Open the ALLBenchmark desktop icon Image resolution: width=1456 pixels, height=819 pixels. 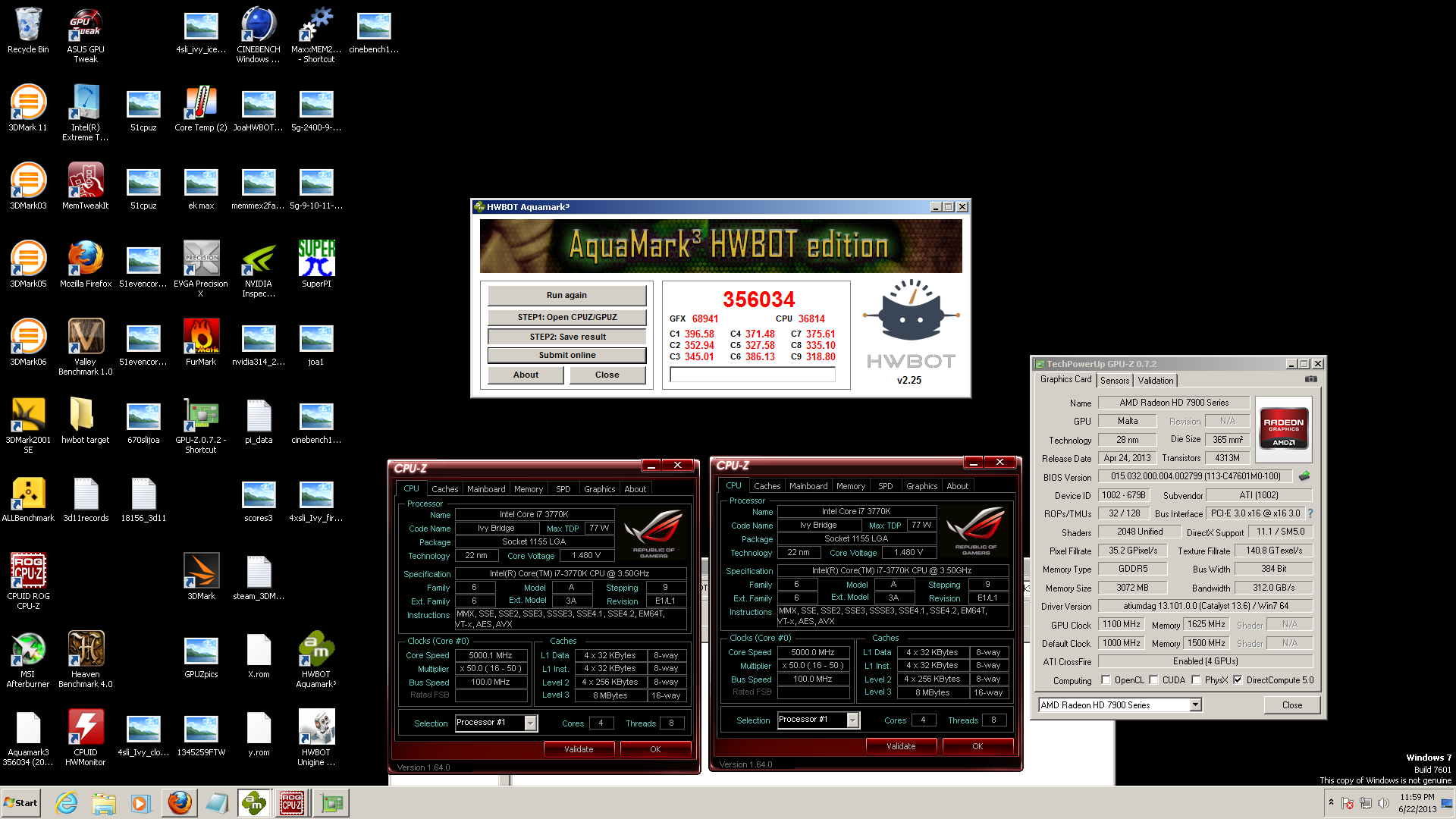coord(28,499)
